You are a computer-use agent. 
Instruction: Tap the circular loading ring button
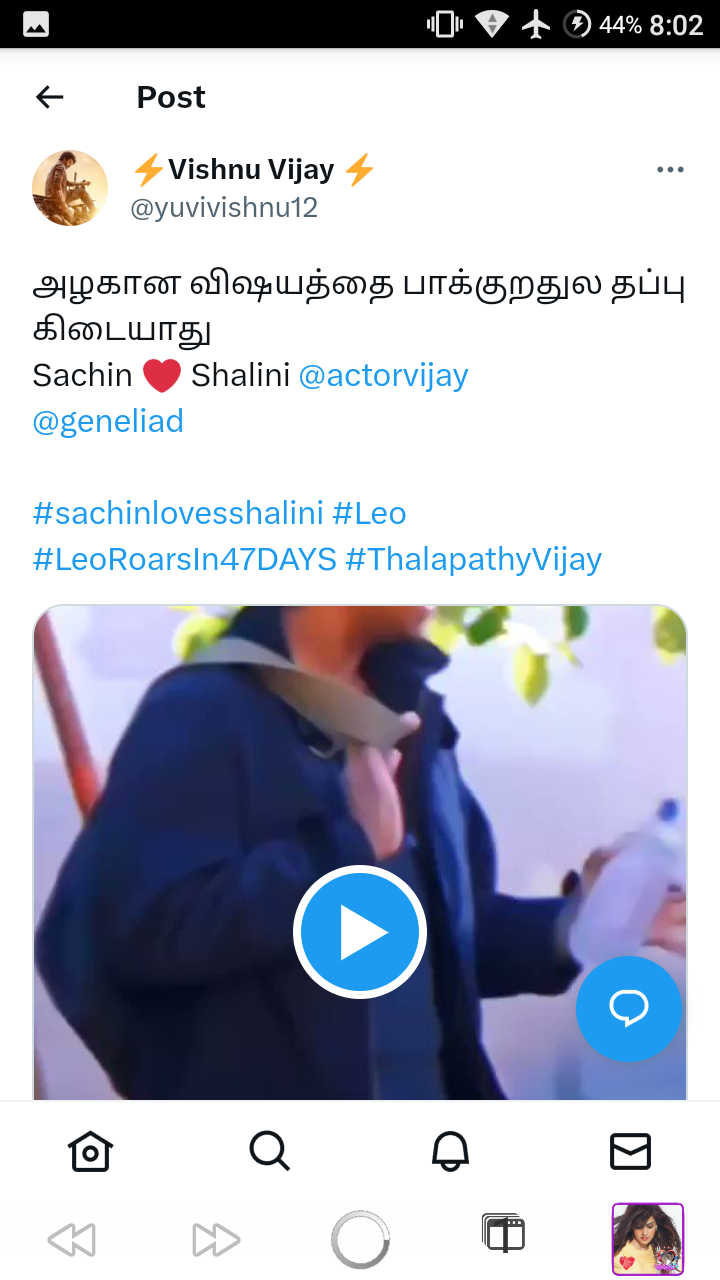360,1240
